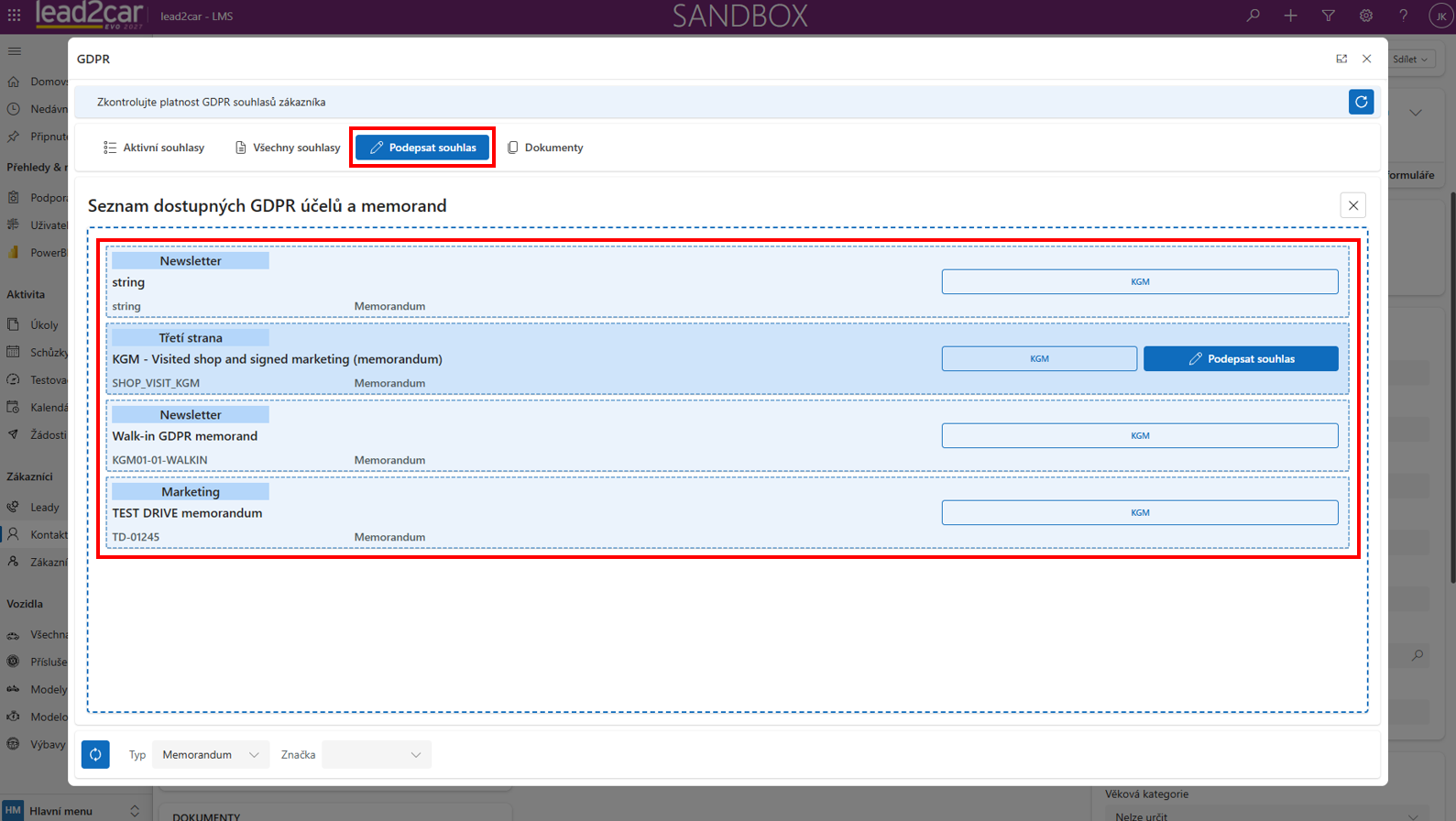Screen dimensions: 1456x821
Task: Open the JK user account avatar
Action: 1440,16
